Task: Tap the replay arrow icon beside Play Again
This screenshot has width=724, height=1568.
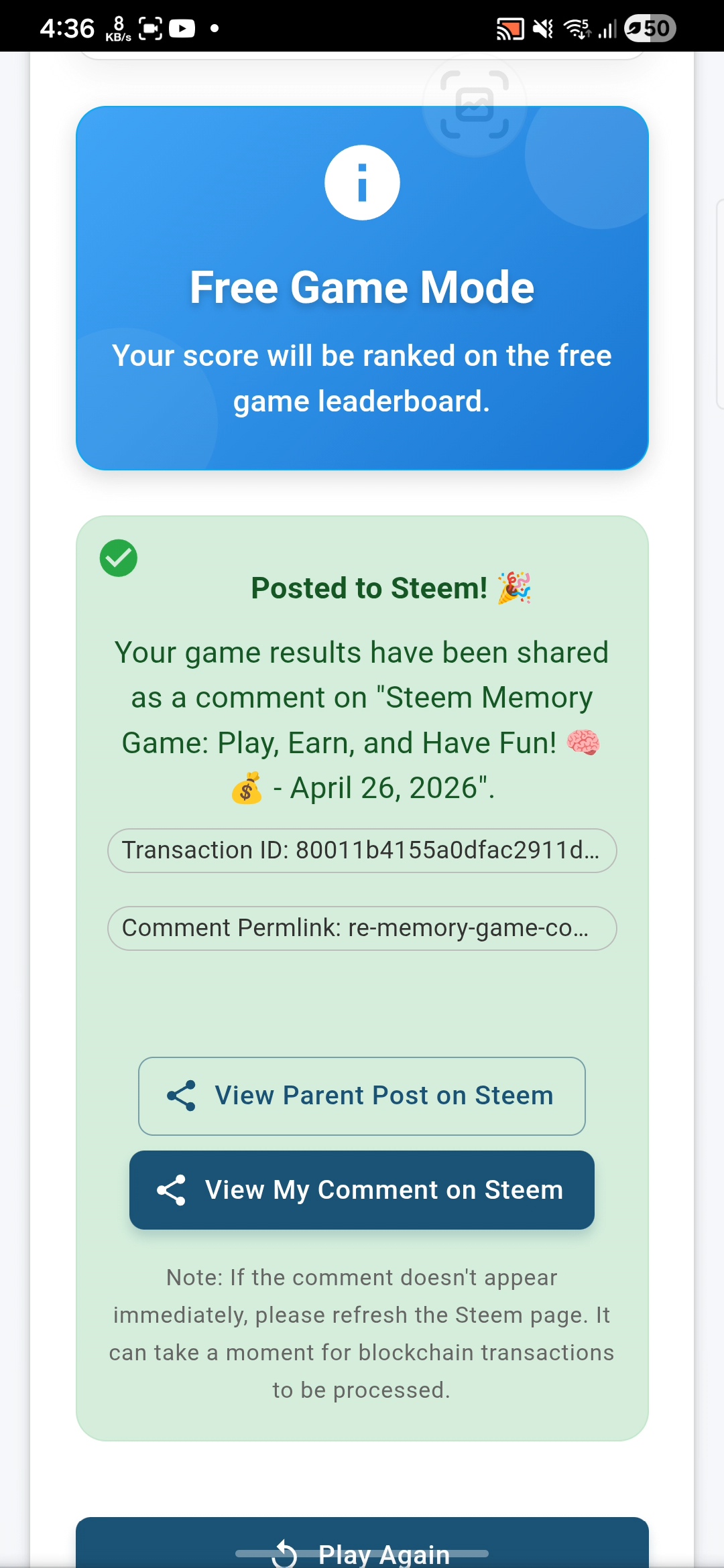Action: coord(284,1555)
